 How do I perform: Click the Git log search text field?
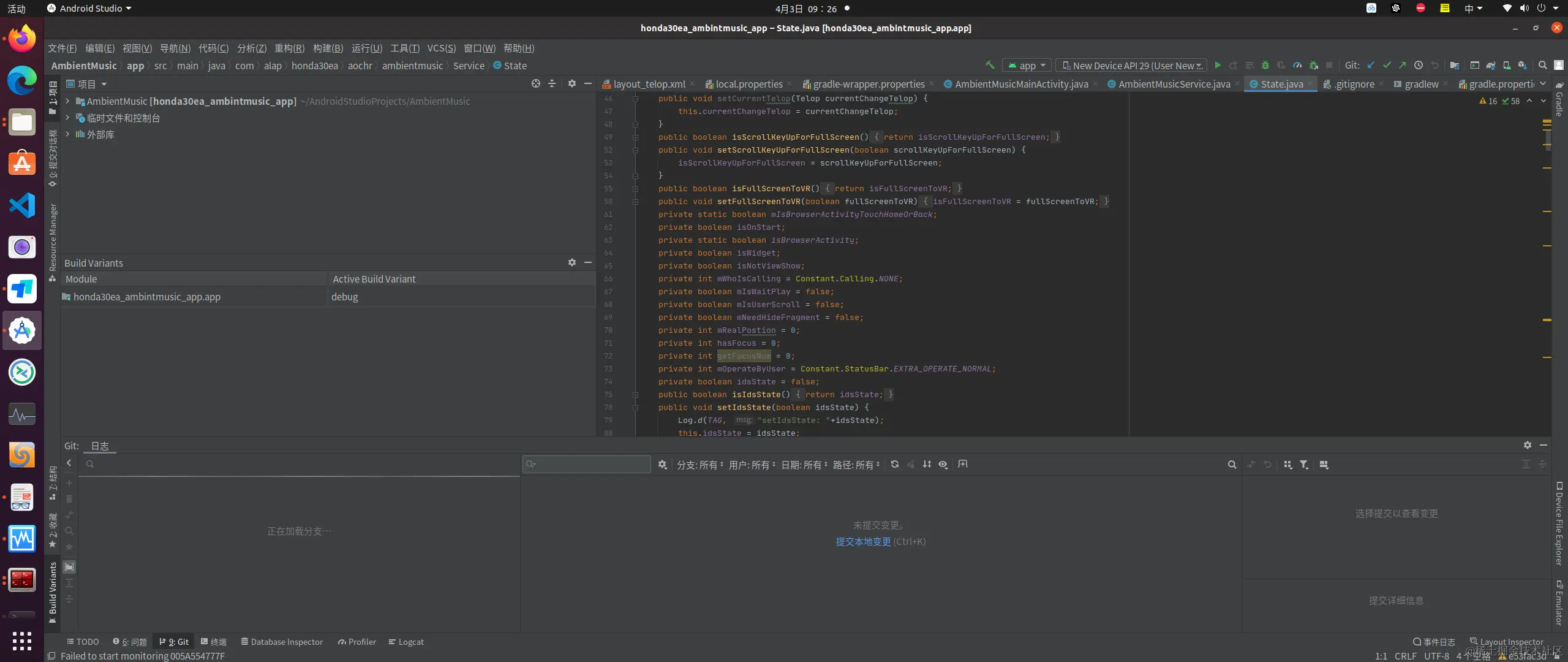pyautogui.click(x=587, y=464)
